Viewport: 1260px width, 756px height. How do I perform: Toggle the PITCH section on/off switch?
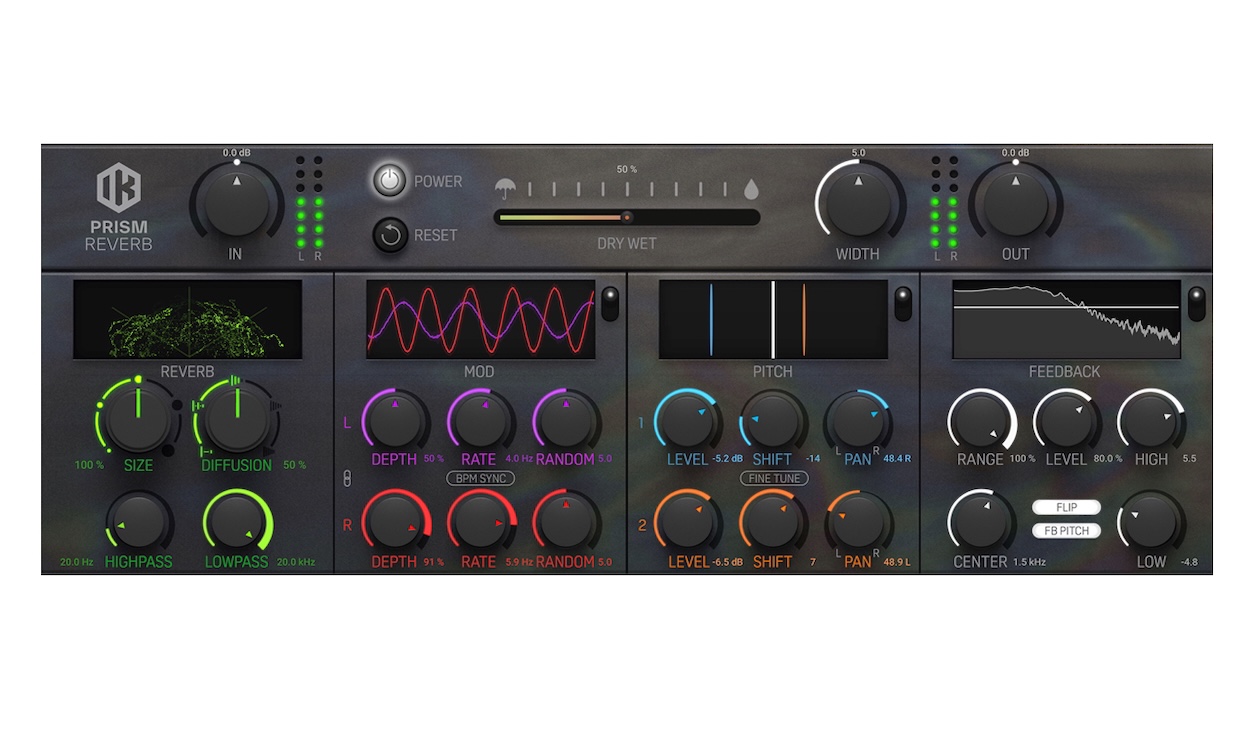pos(903,304)
